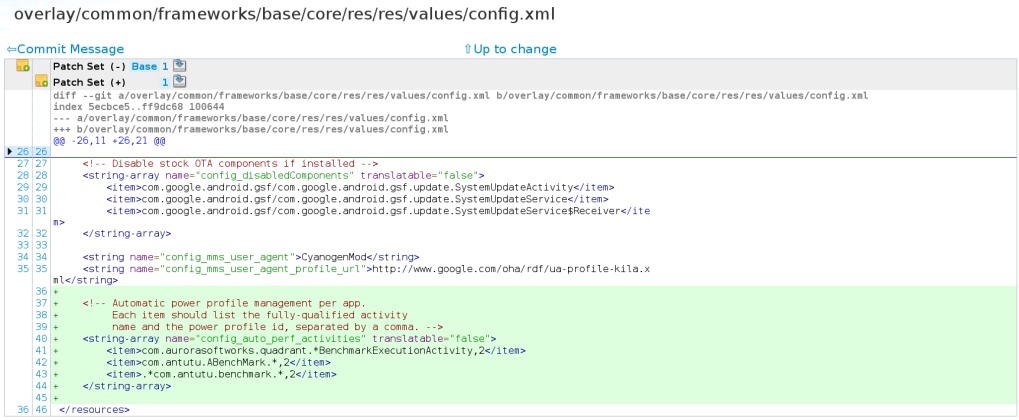Click the add-comment icon for base side
This screenshot has height=420, width=1019.
tap(23, 66)
